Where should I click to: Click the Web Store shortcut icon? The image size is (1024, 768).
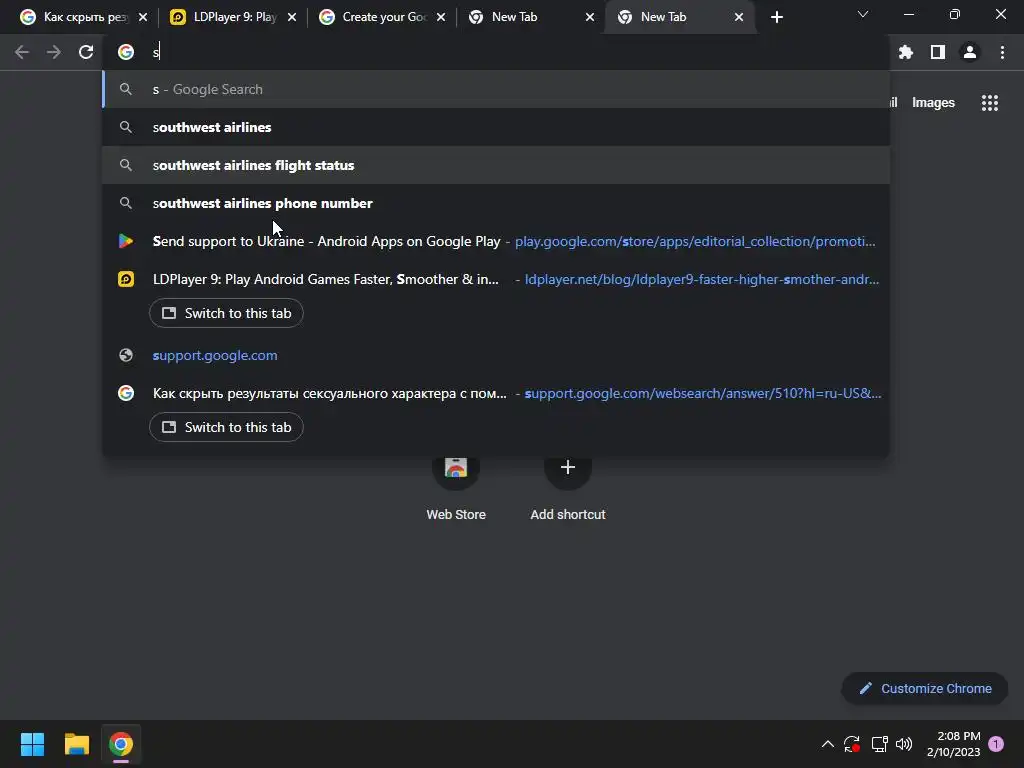[x=456, y=468]
